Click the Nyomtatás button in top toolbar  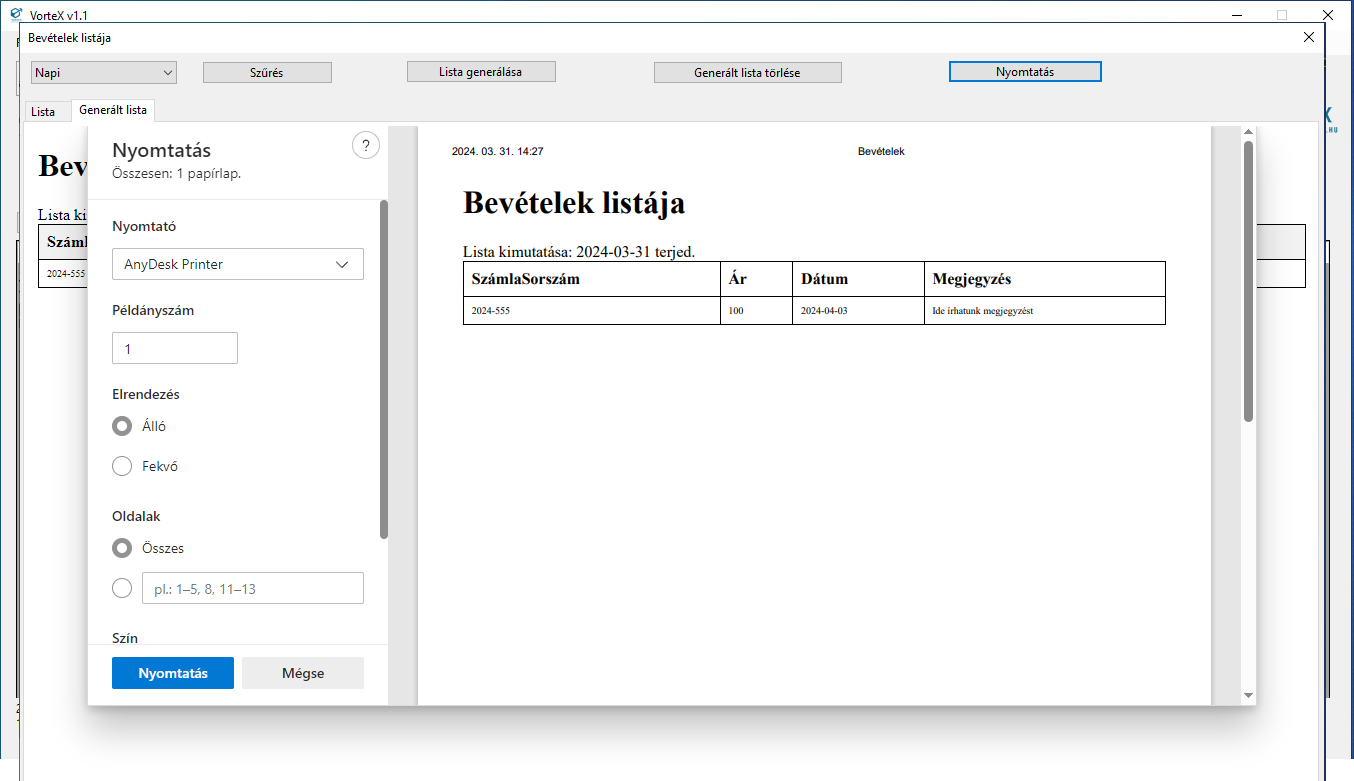[x=1025, y=72]
